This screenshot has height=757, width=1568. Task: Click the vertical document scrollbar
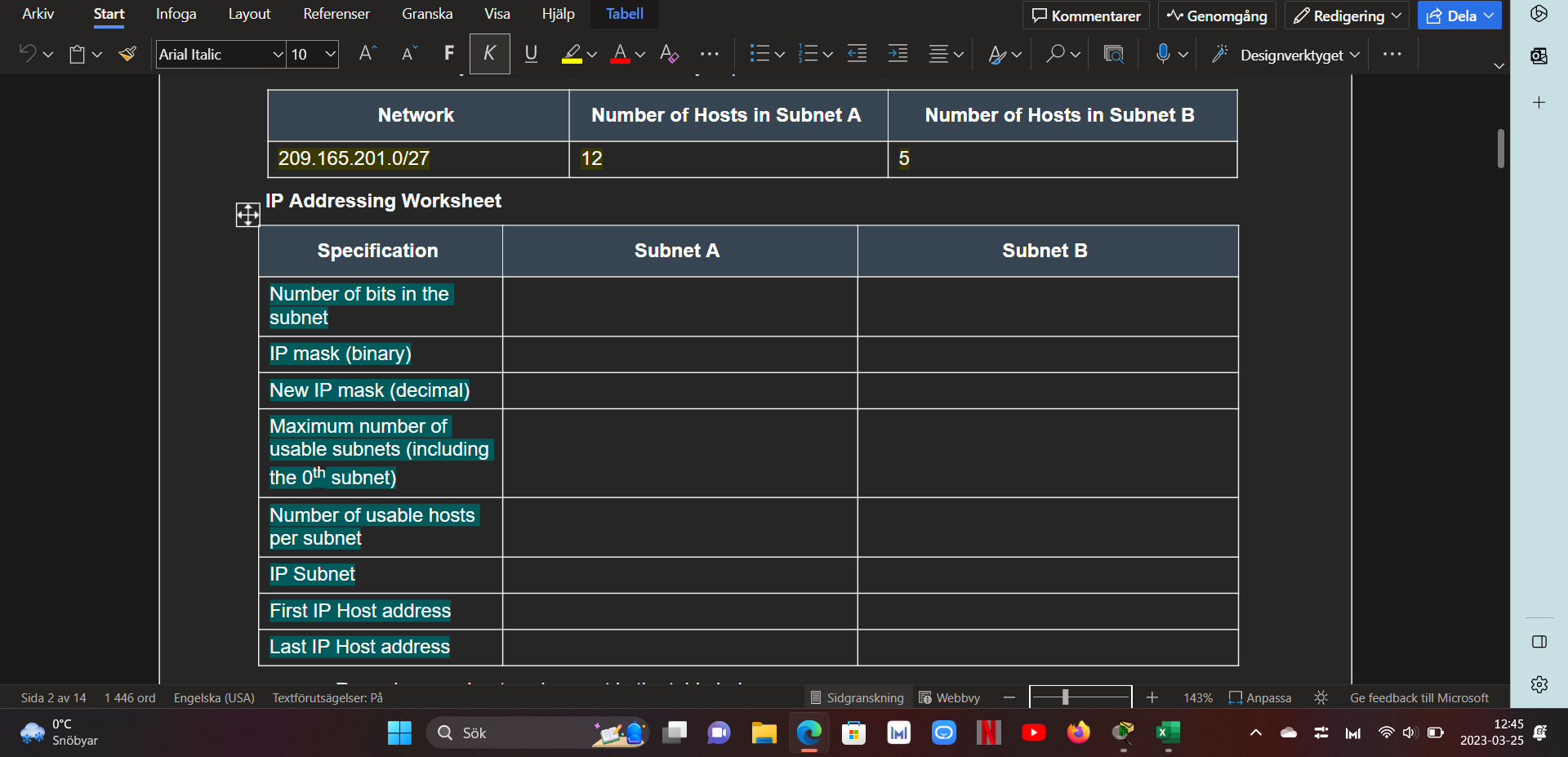click(x=1499, y=149)
